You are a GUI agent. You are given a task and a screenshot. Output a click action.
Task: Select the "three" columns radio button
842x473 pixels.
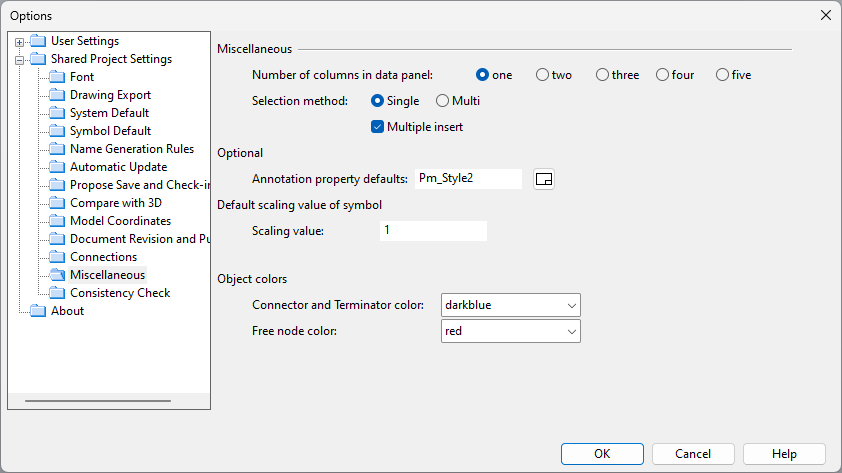(x=602, y=75)
